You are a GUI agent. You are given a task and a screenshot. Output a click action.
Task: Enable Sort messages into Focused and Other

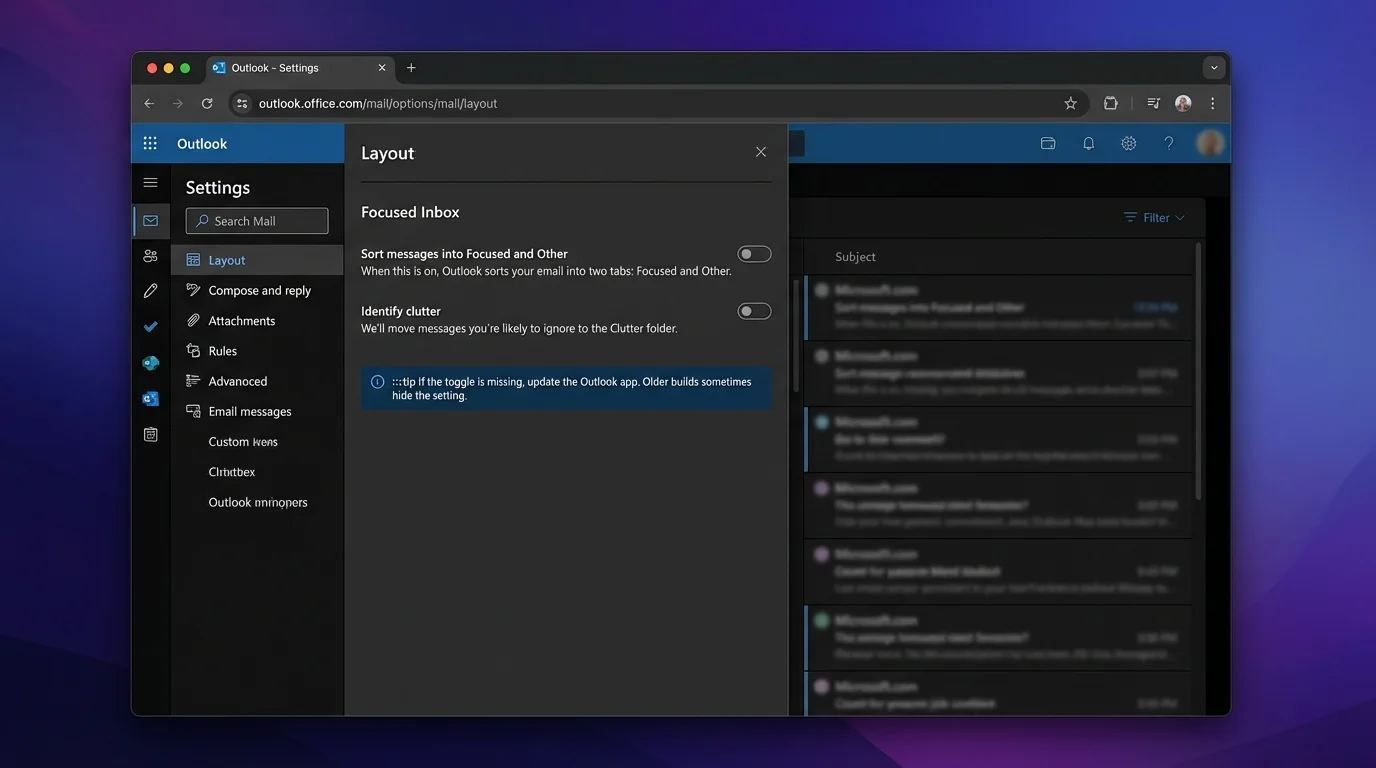[754, 253]
